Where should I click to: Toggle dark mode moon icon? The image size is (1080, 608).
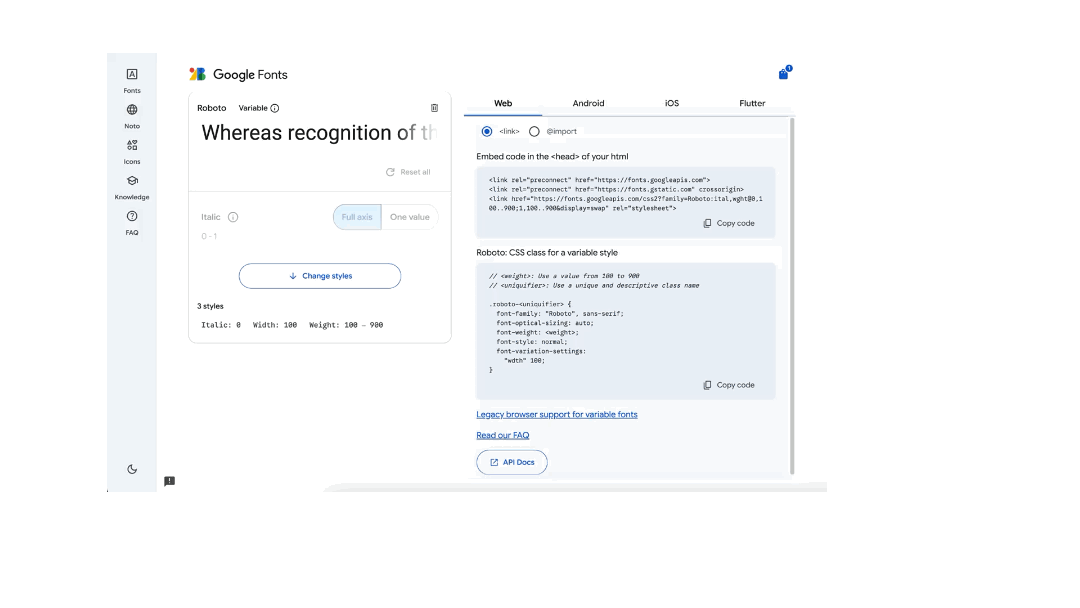point(132,469)
